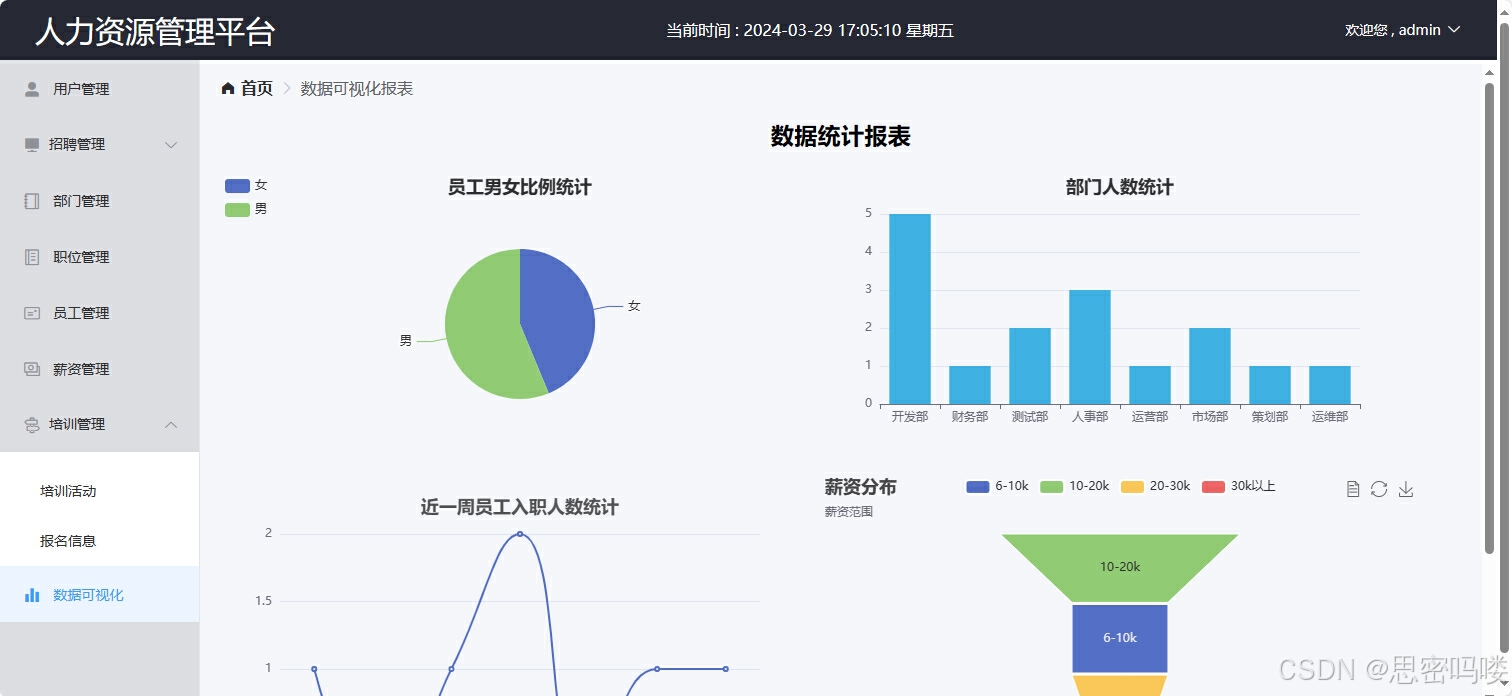Image resolution: width=1512 pixels, height=696 pixels.
Task: Open the admin user dropdown arrow
Action: point(1454,30)
